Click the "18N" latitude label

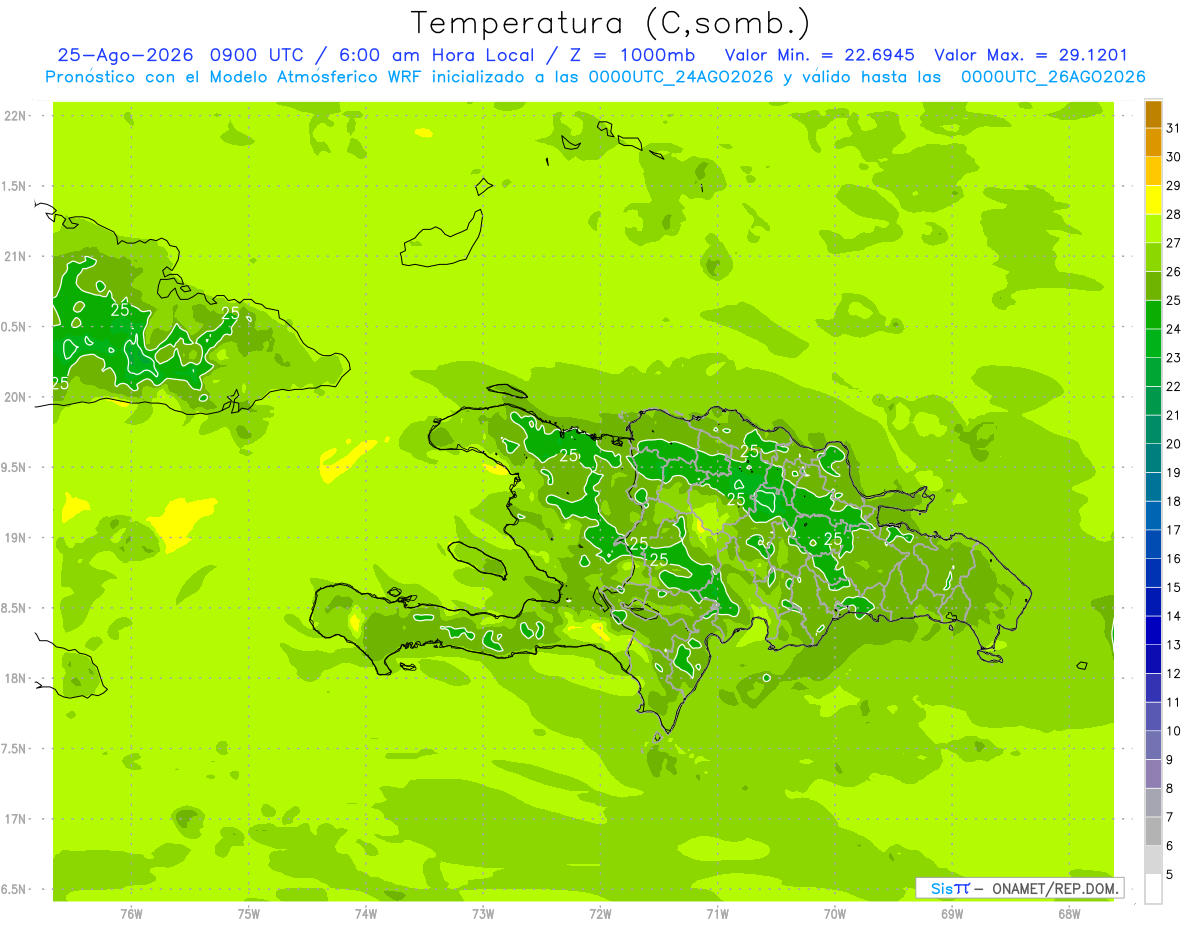pyautogui.click(x=15, y=678)
